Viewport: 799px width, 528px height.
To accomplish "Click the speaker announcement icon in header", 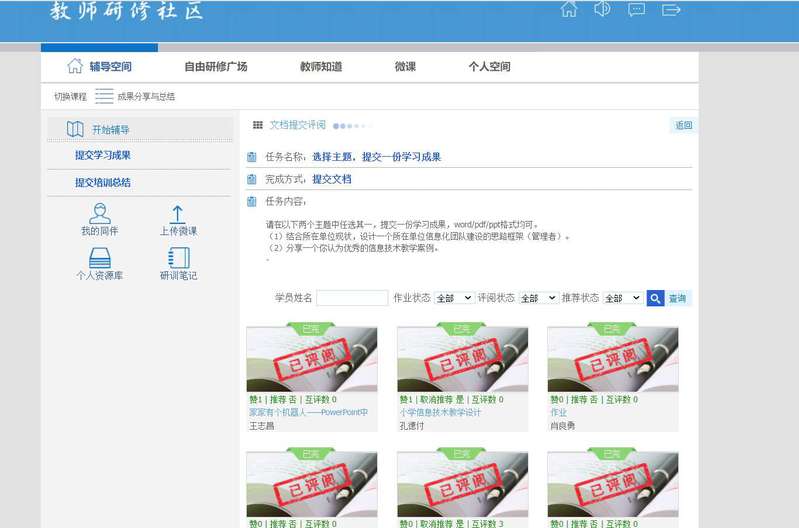I will pyautogui.click(x=602, y=9).
